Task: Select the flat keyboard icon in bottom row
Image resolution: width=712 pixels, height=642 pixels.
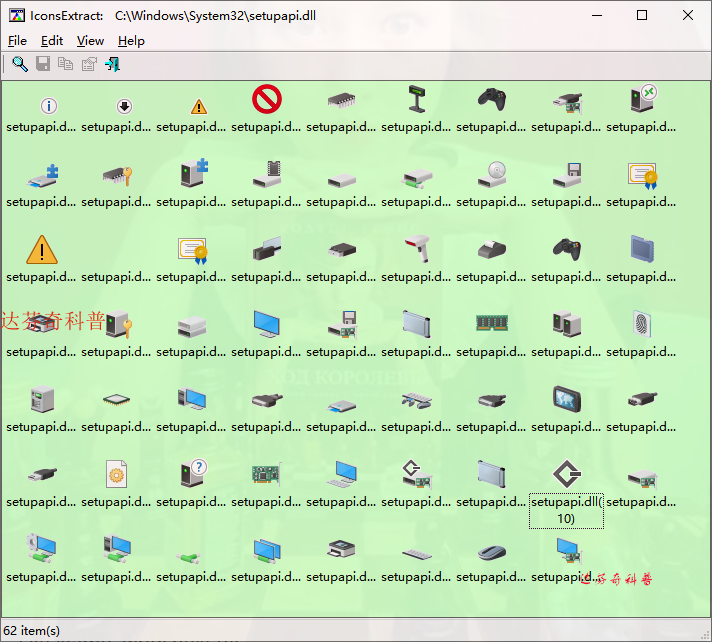Action: 417,554
